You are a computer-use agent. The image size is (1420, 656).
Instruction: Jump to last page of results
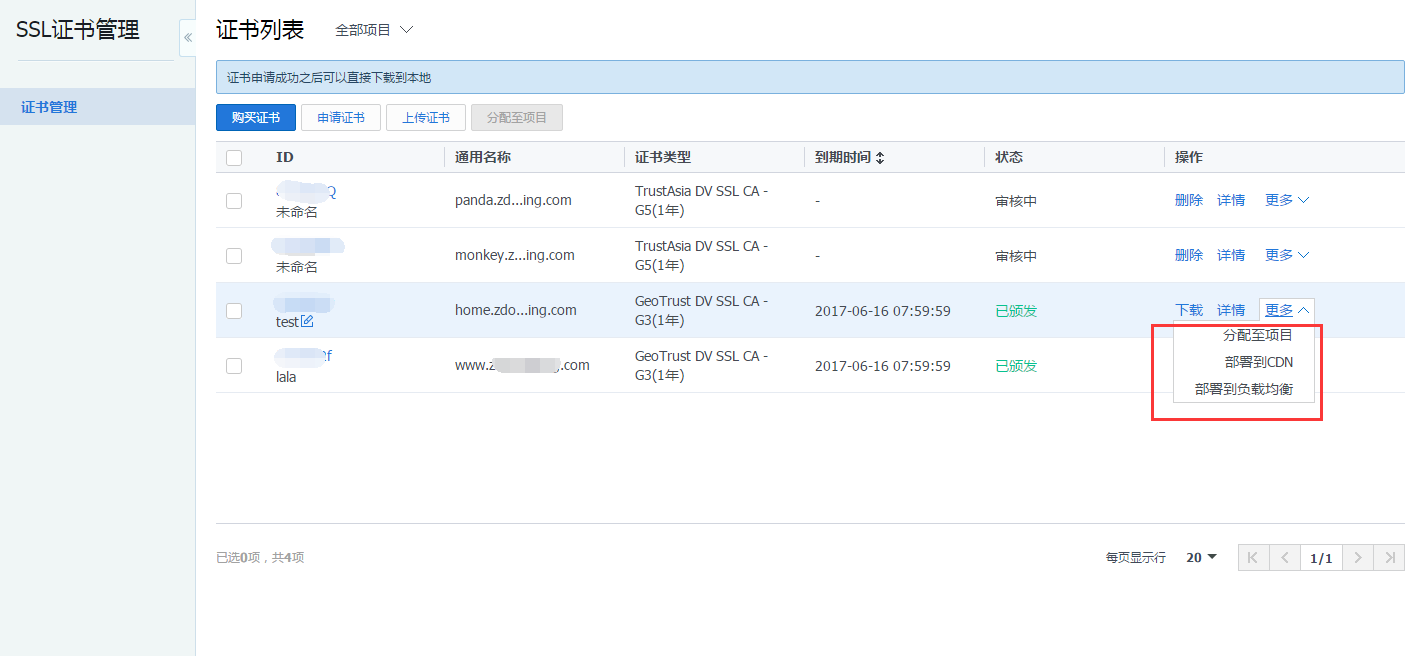coord(1389,558)
